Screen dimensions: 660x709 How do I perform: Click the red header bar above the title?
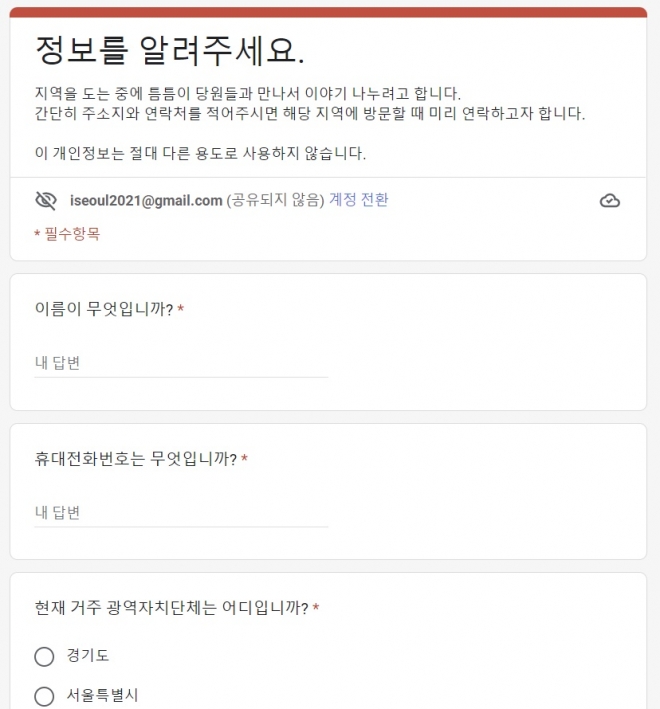[x=329, y=12]
